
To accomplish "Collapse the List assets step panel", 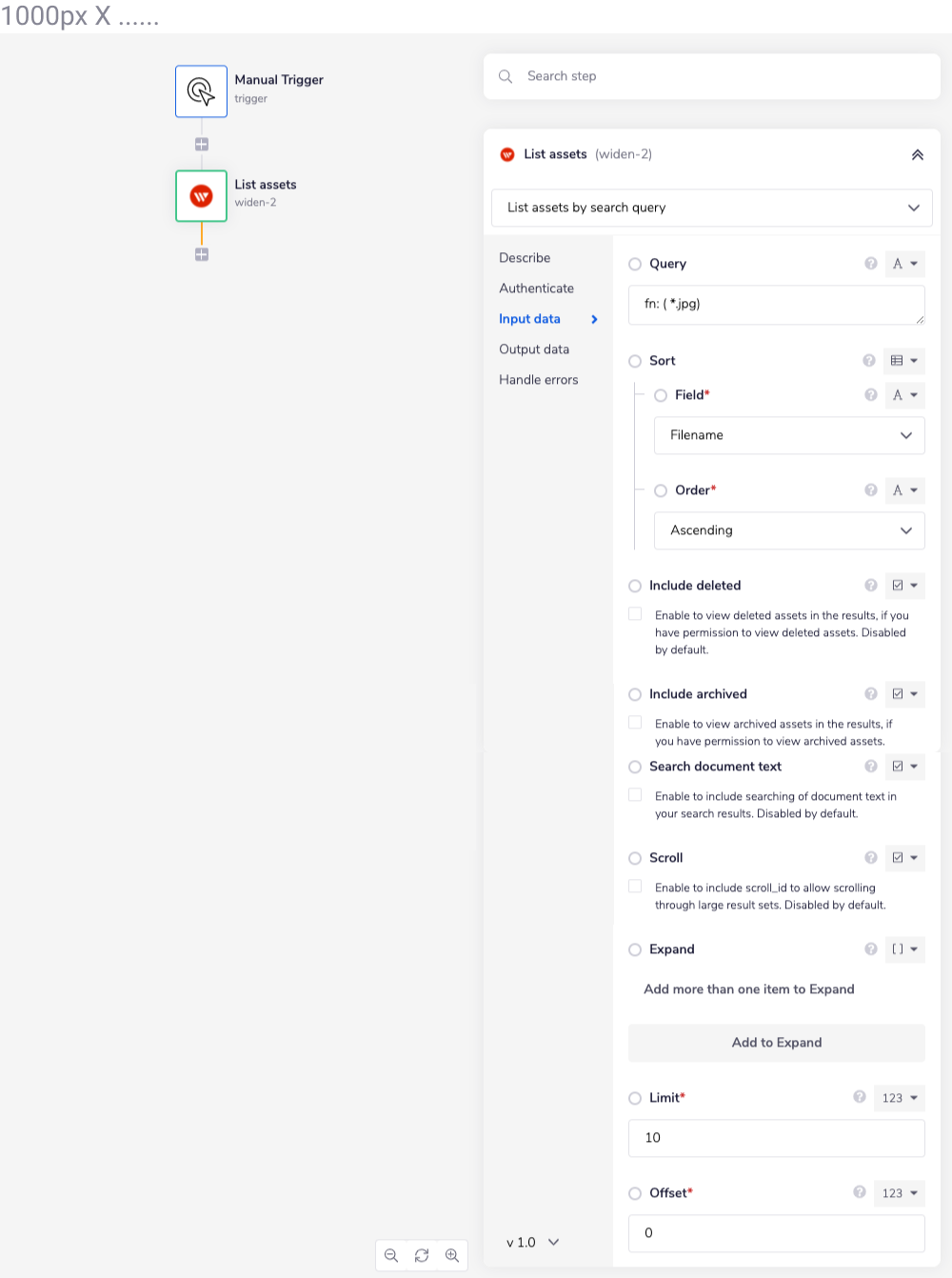I will click(917, 154).
